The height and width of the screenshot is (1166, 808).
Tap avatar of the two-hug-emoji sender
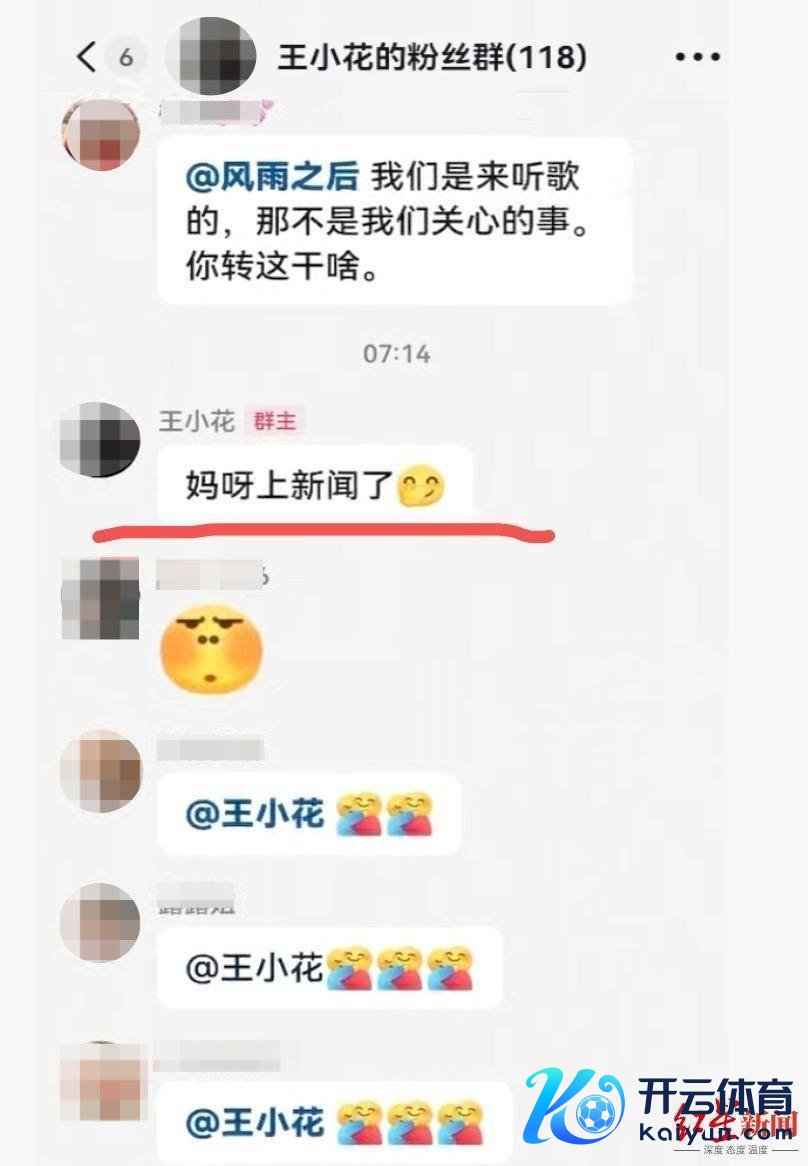(x=100, y=770)
